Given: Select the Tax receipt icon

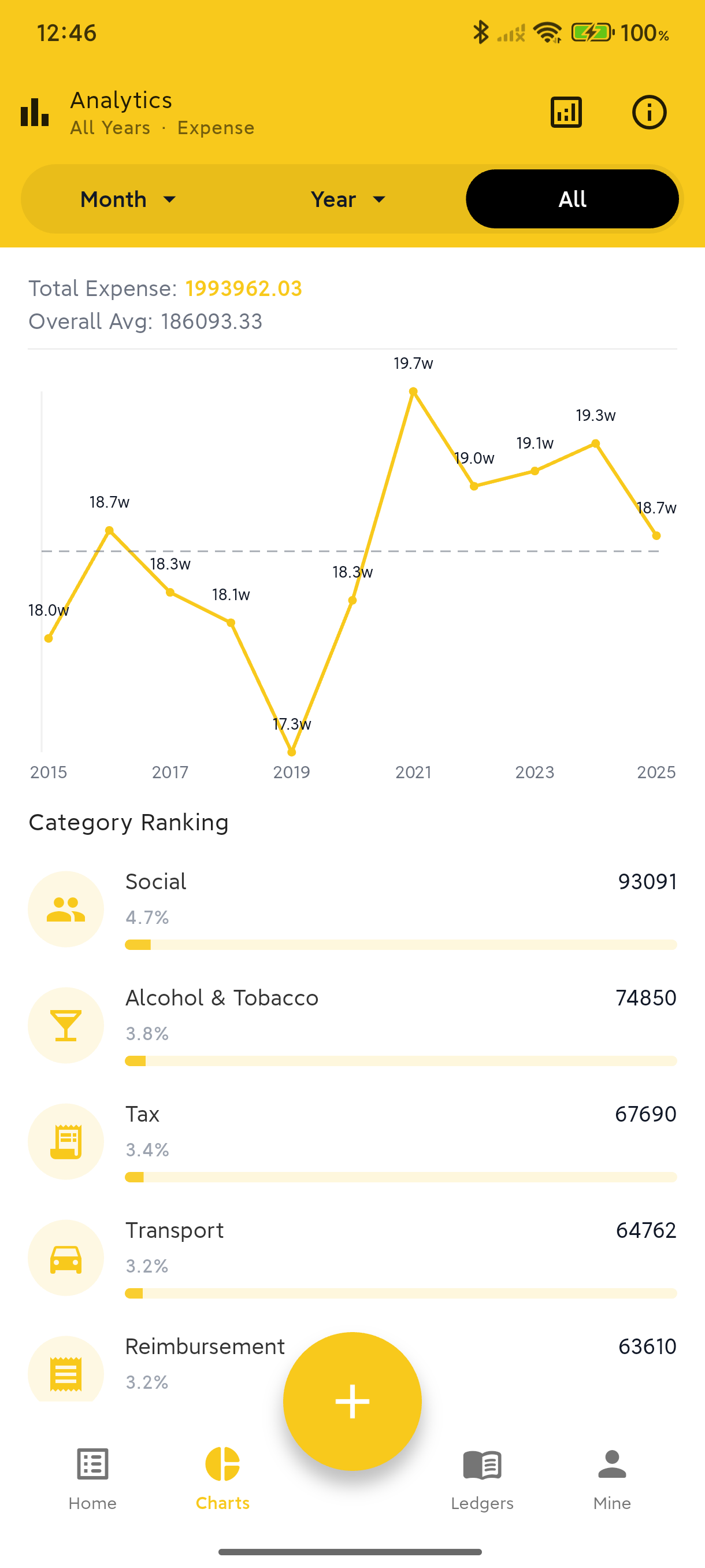Looking at the screenshot, I should (x=66, y=1141).
